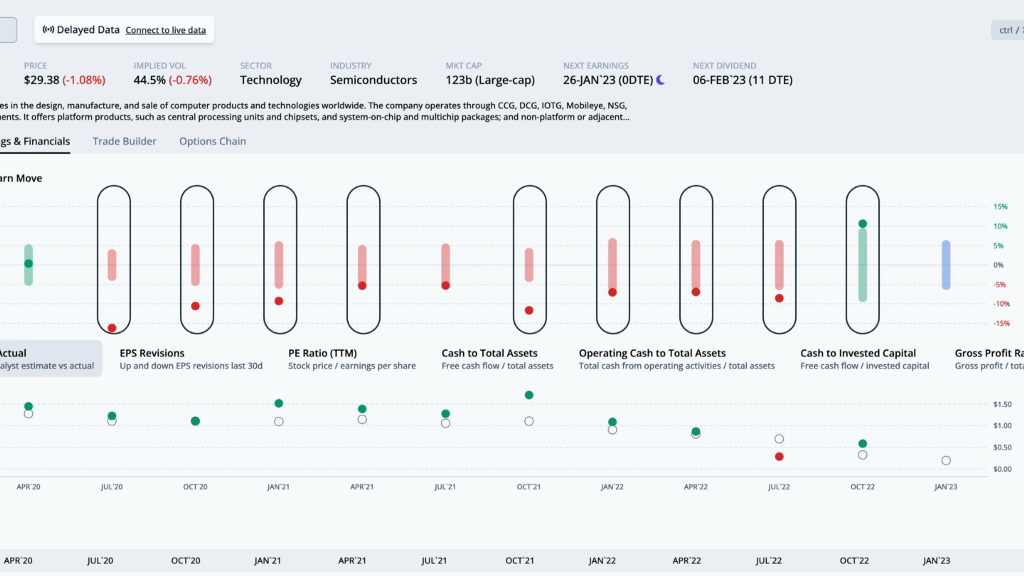Viewport: 1024px width, 576px height.
Task: Click OCT'21 on the bottom timeline bar
Action: [520, 562]
